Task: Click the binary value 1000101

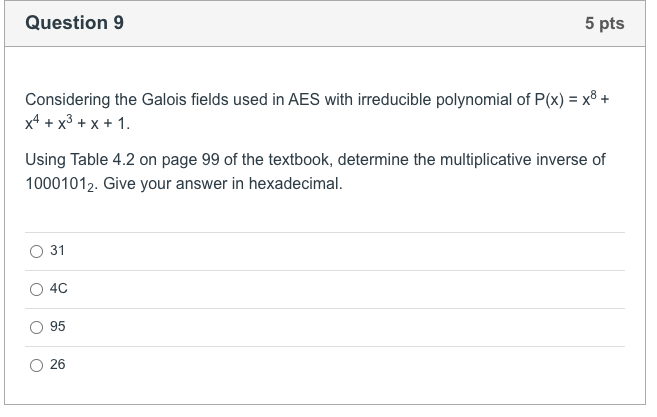Action: (60, 184)
